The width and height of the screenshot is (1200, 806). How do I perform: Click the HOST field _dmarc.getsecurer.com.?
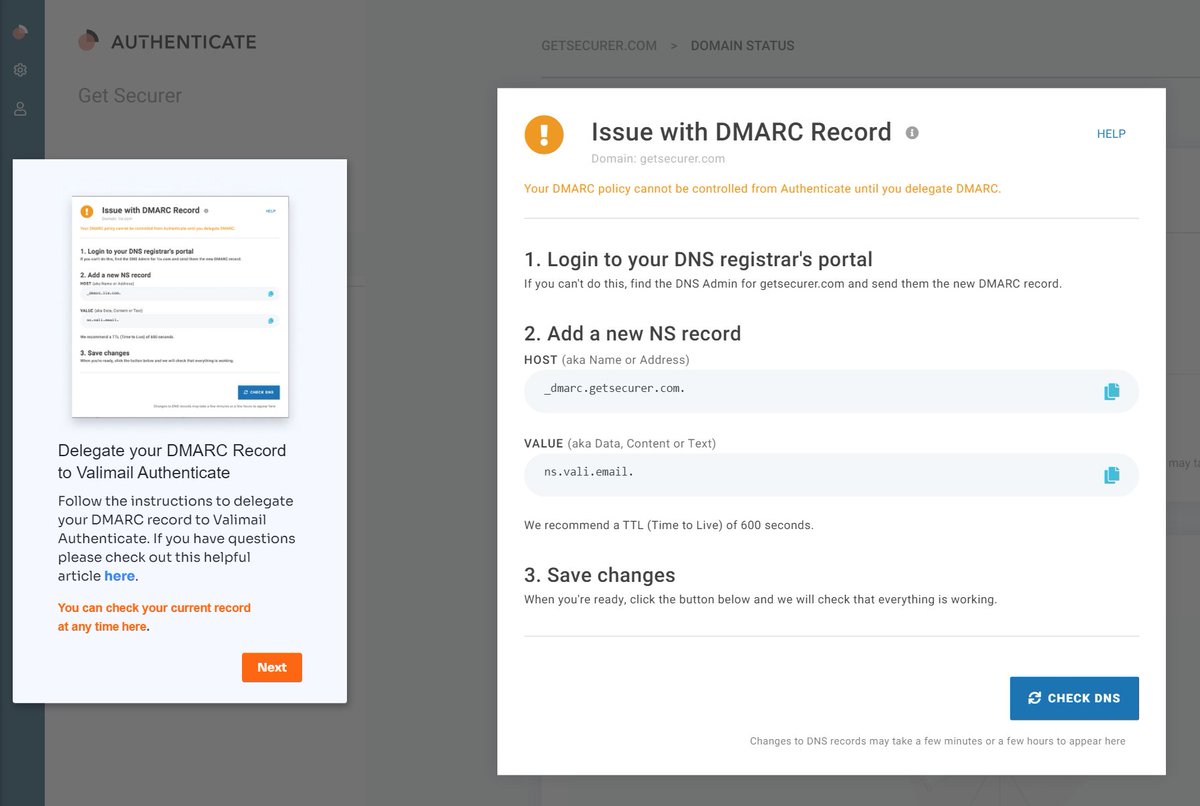coord(831,391)
